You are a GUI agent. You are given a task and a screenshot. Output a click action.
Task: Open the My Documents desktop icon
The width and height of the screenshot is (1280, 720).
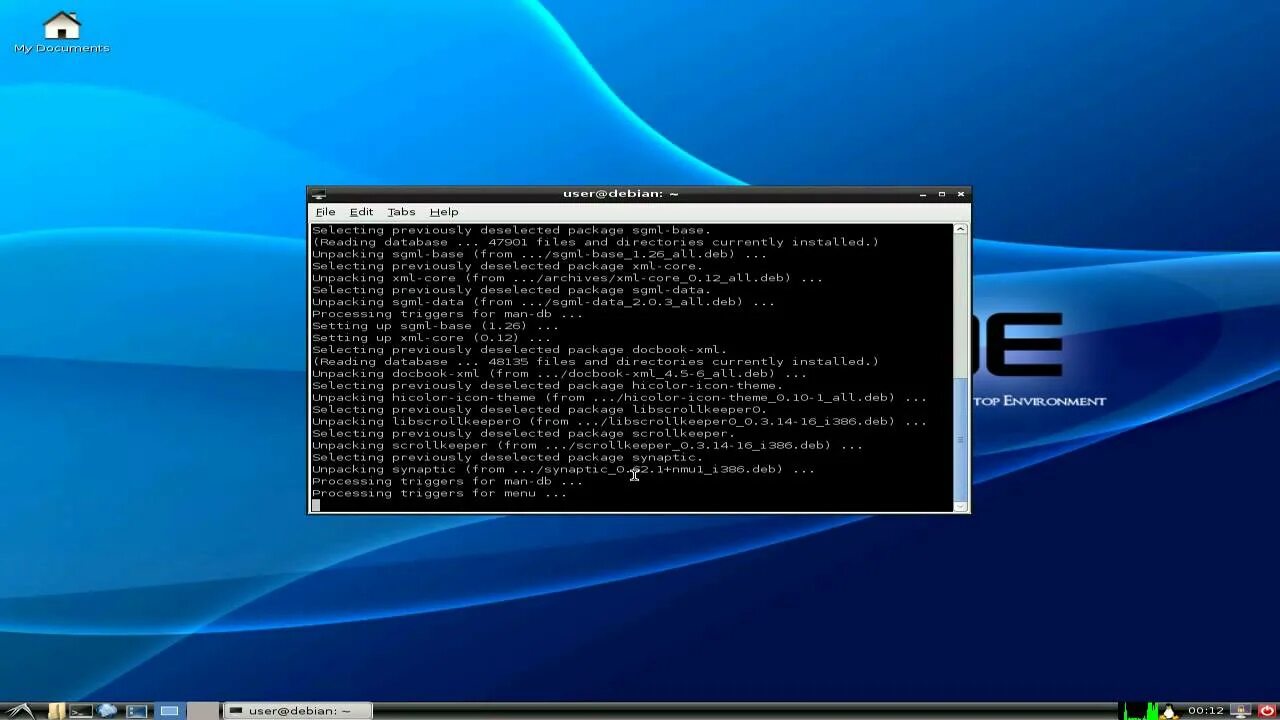coord(61,32)
